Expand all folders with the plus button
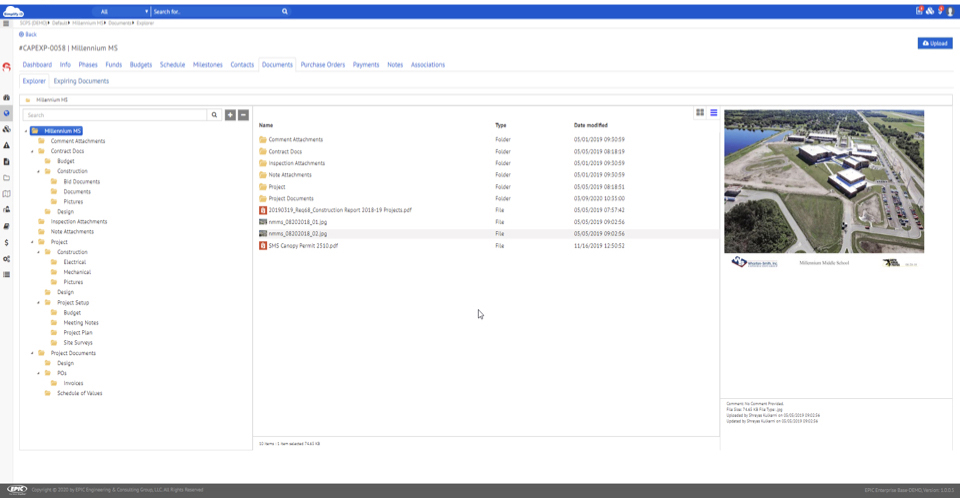This screenshot has width=960, height=498. (230, 115)
